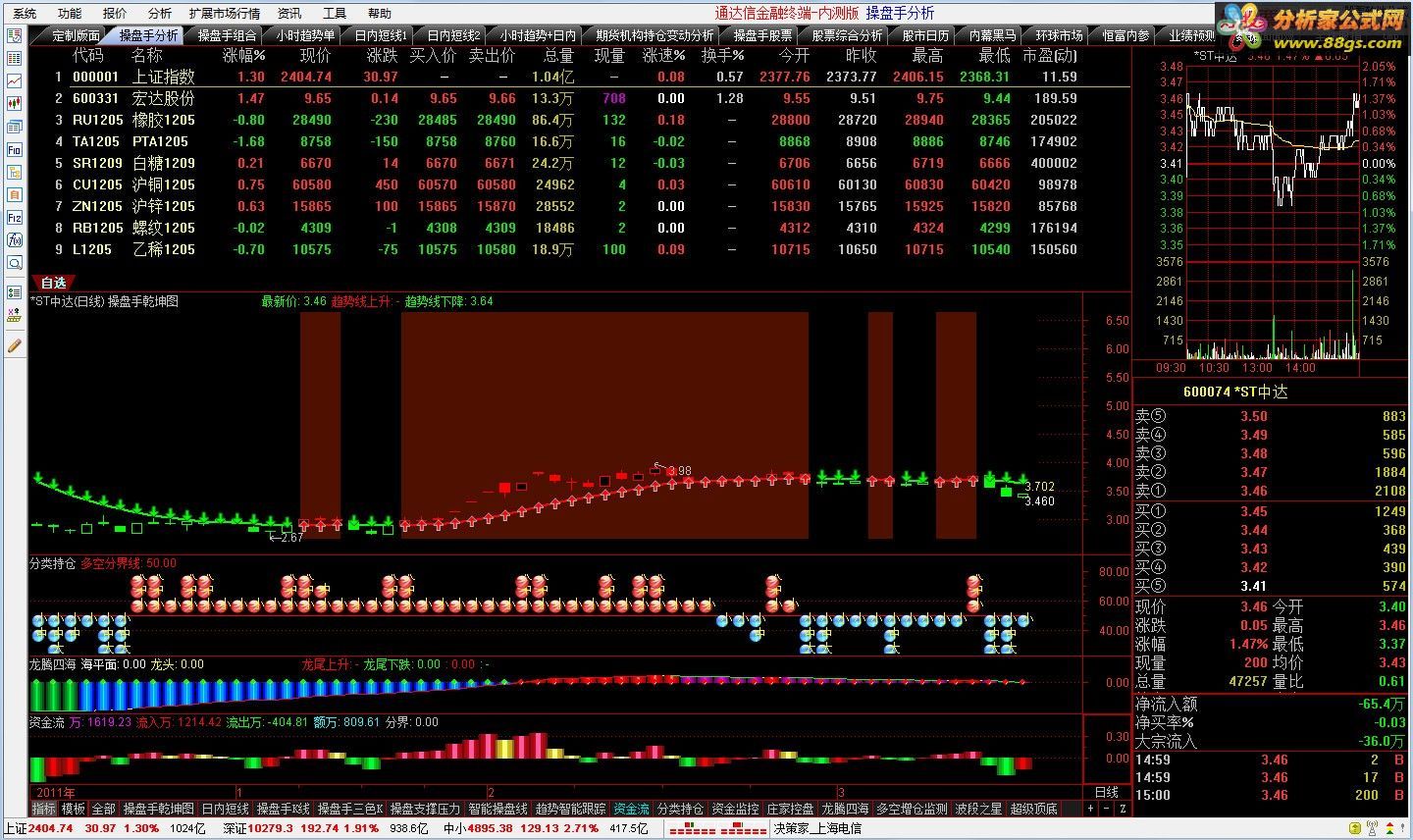This screenshot has width=1413, height=840.
Task: Switch to the 股票综合分析 tab
Action: coord(845,35)
